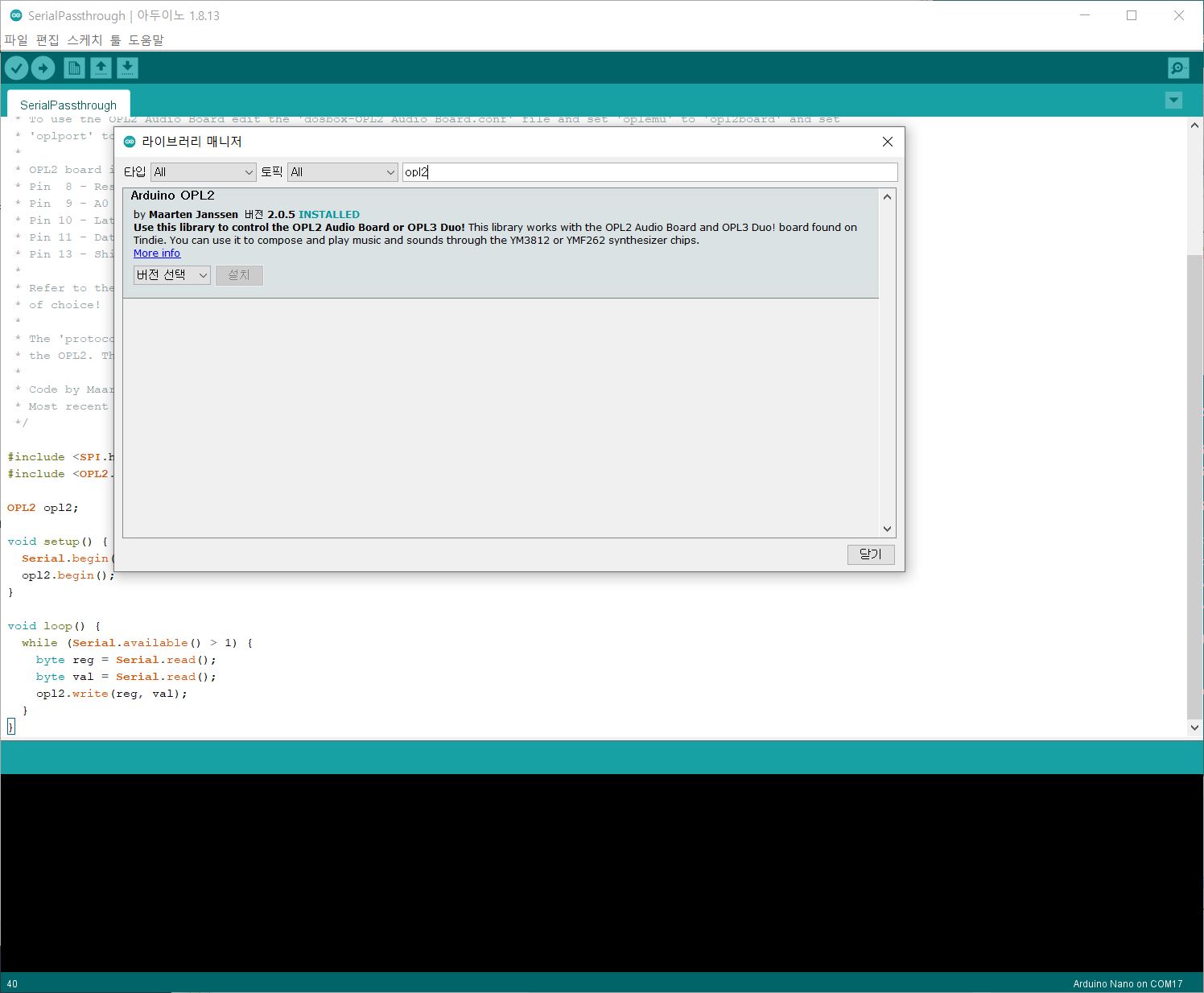The width and height of the screenshot is (1204, 993).
Task: Minimize the Arduino IDE window
Action: point(1084,15)
